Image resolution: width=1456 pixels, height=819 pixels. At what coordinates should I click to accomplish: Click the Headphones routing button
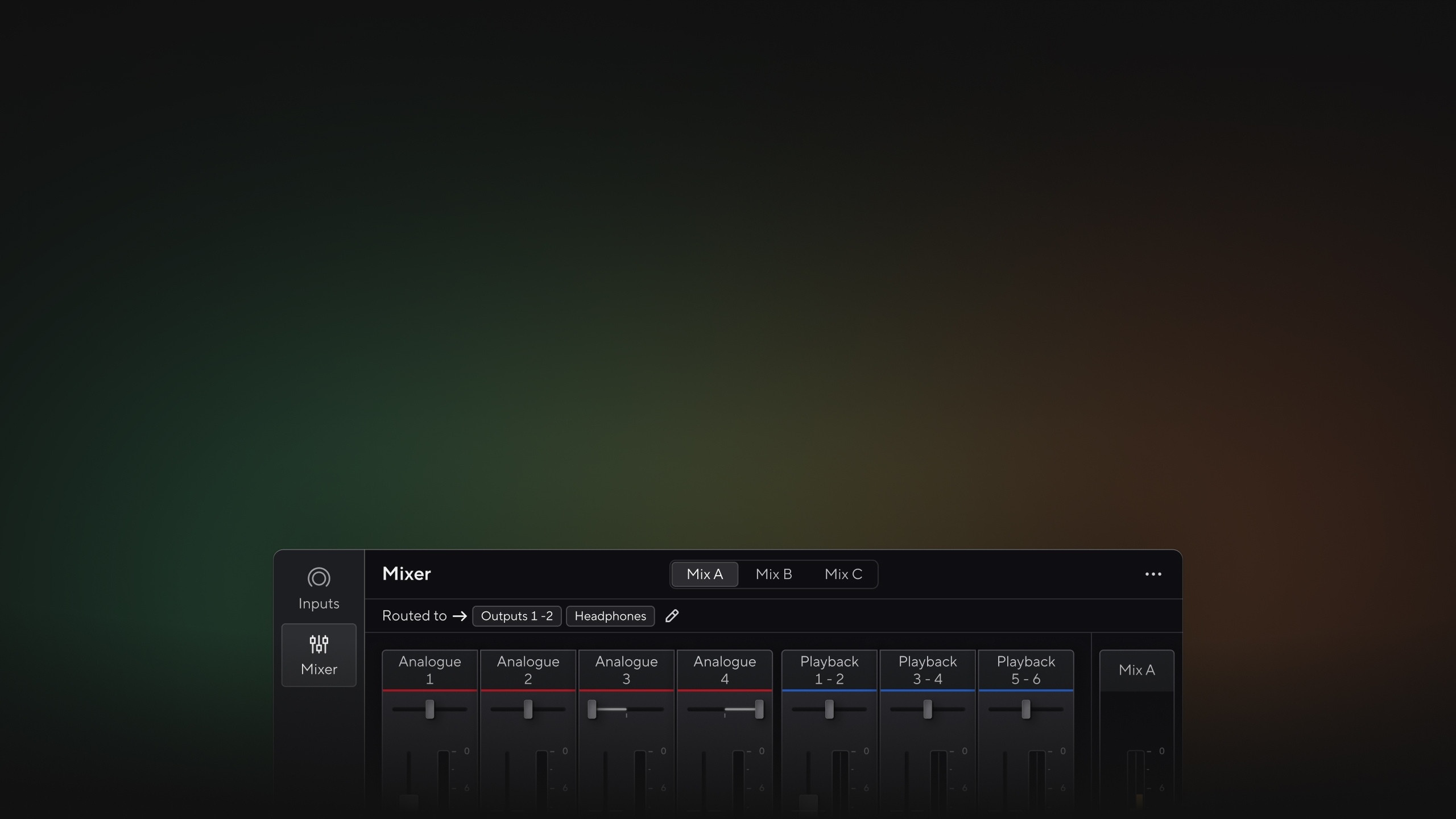pos(610,616)
